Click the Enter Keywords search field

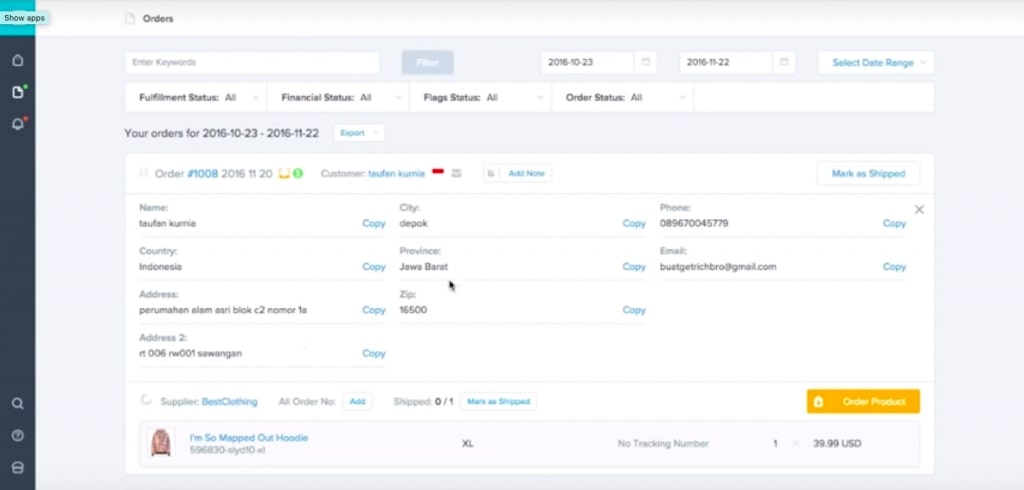(252, 62)
